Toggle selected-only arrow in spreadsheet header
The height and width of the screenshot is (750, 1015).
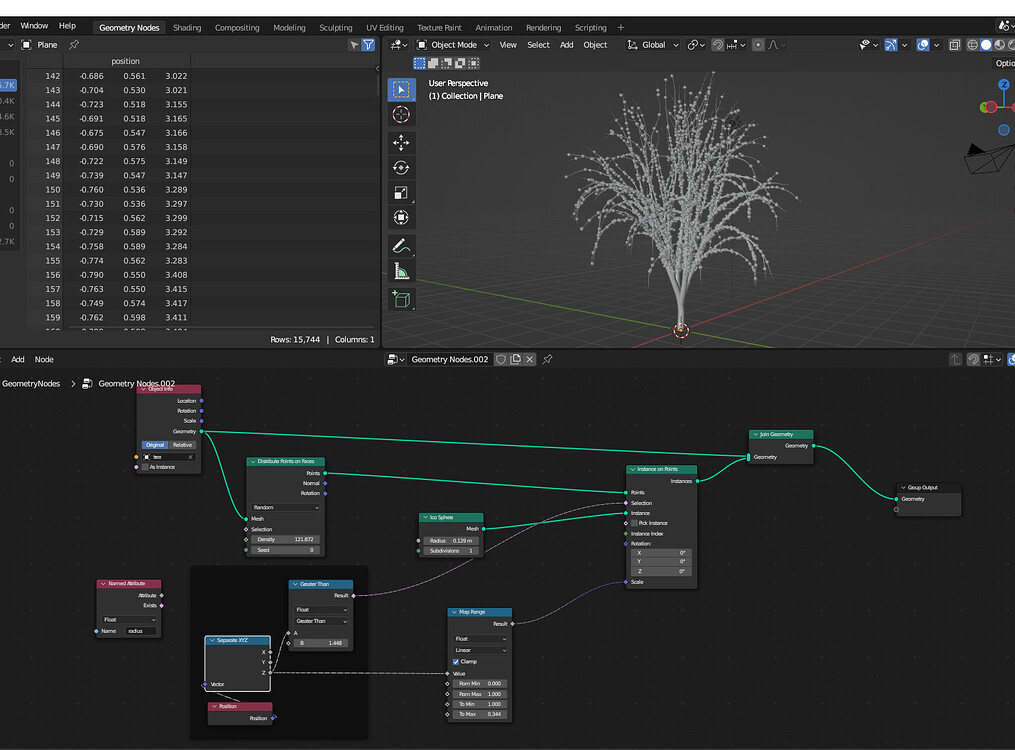coord(354,45)
